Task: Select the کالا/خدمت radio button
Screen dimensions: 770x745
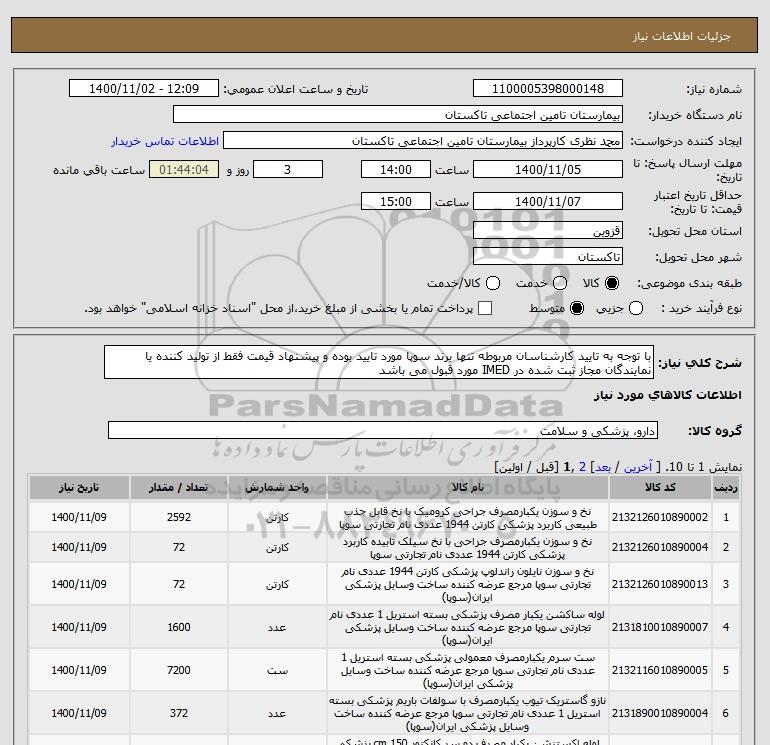Action: tap(493, 283)
